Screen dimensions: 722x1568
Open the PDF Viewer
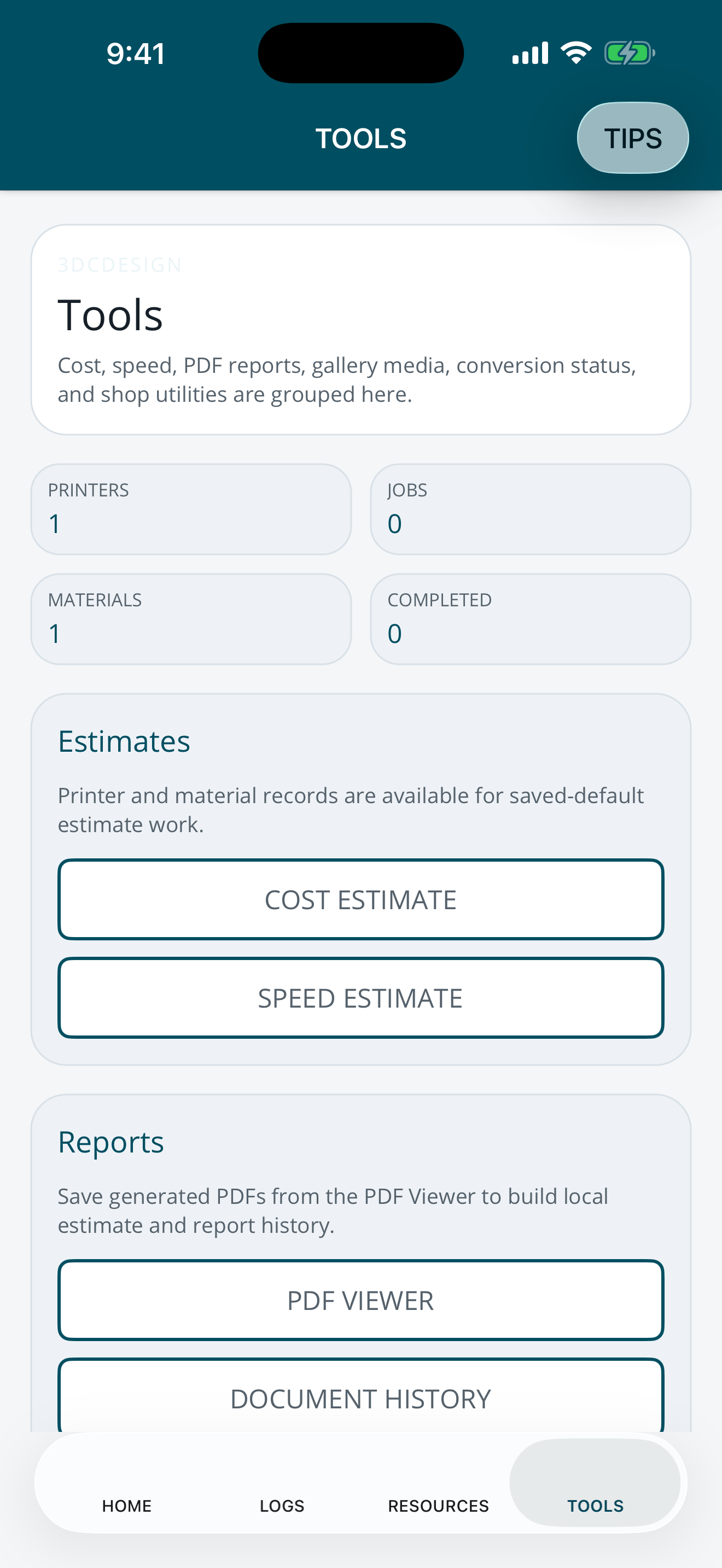pos(360,1300)
